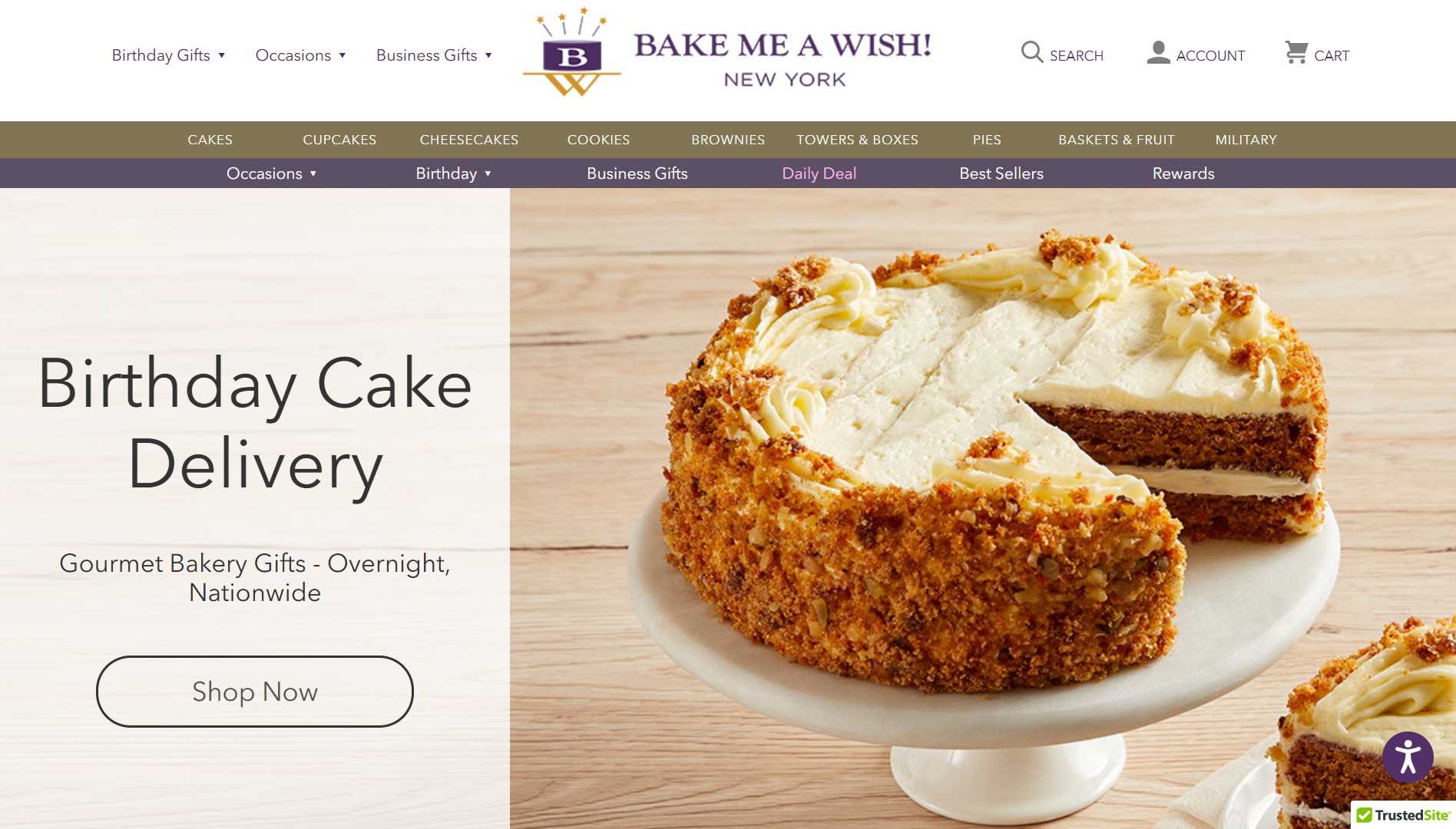The image size is (1456, 829).
Task: Click the Bake Me A Wish logo
Action: tap(726, 54)
